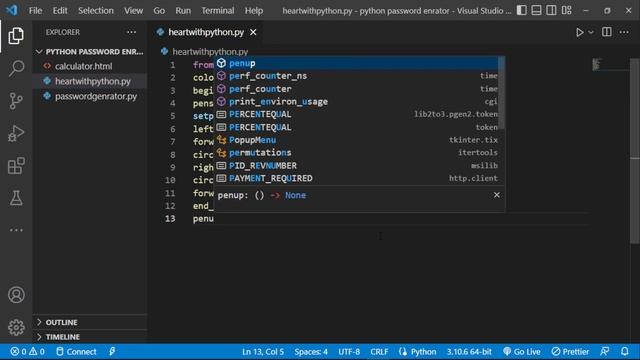Open editor More Actions ellipsis

[624, 32]
